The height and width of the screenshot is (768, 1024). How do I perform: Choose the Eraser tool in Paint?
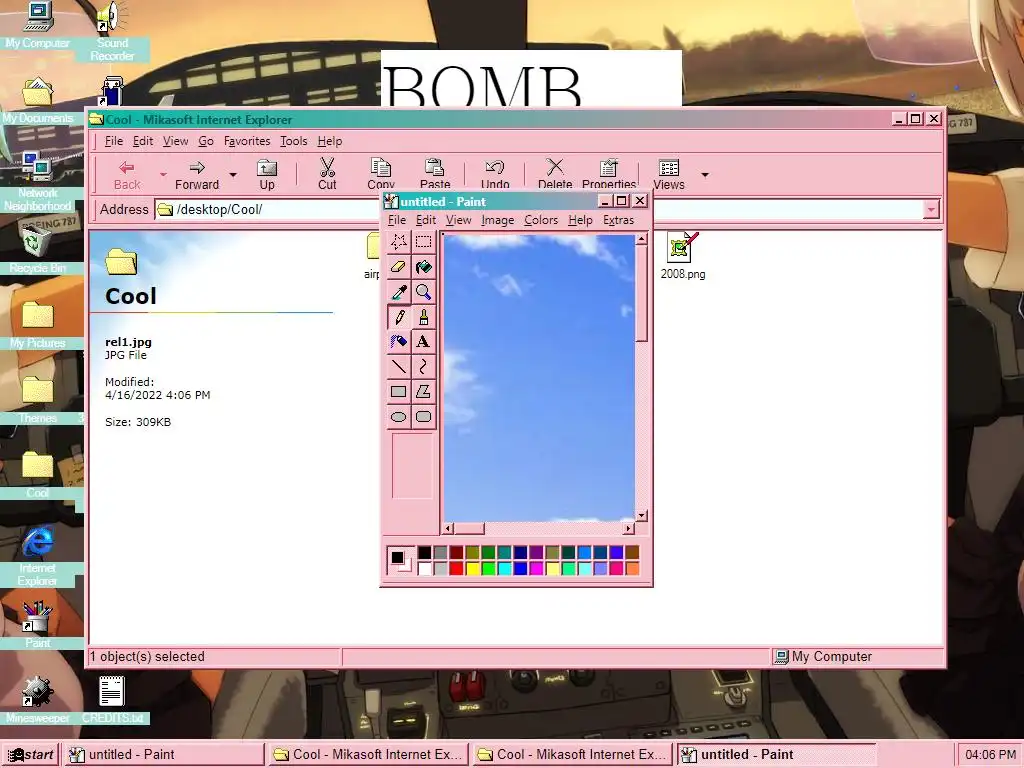point(398,267)
